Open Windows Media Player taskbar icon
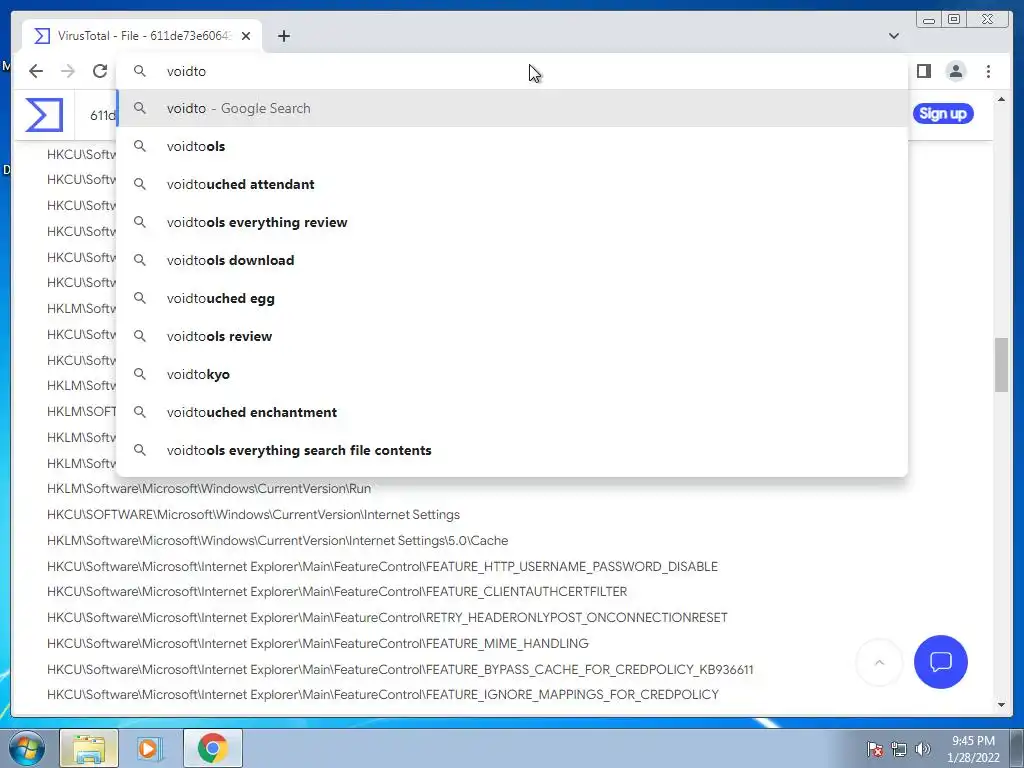Image resolution: width=1024 pixels, height=768 pixels. pyautogui.click(x=150, y=748)
